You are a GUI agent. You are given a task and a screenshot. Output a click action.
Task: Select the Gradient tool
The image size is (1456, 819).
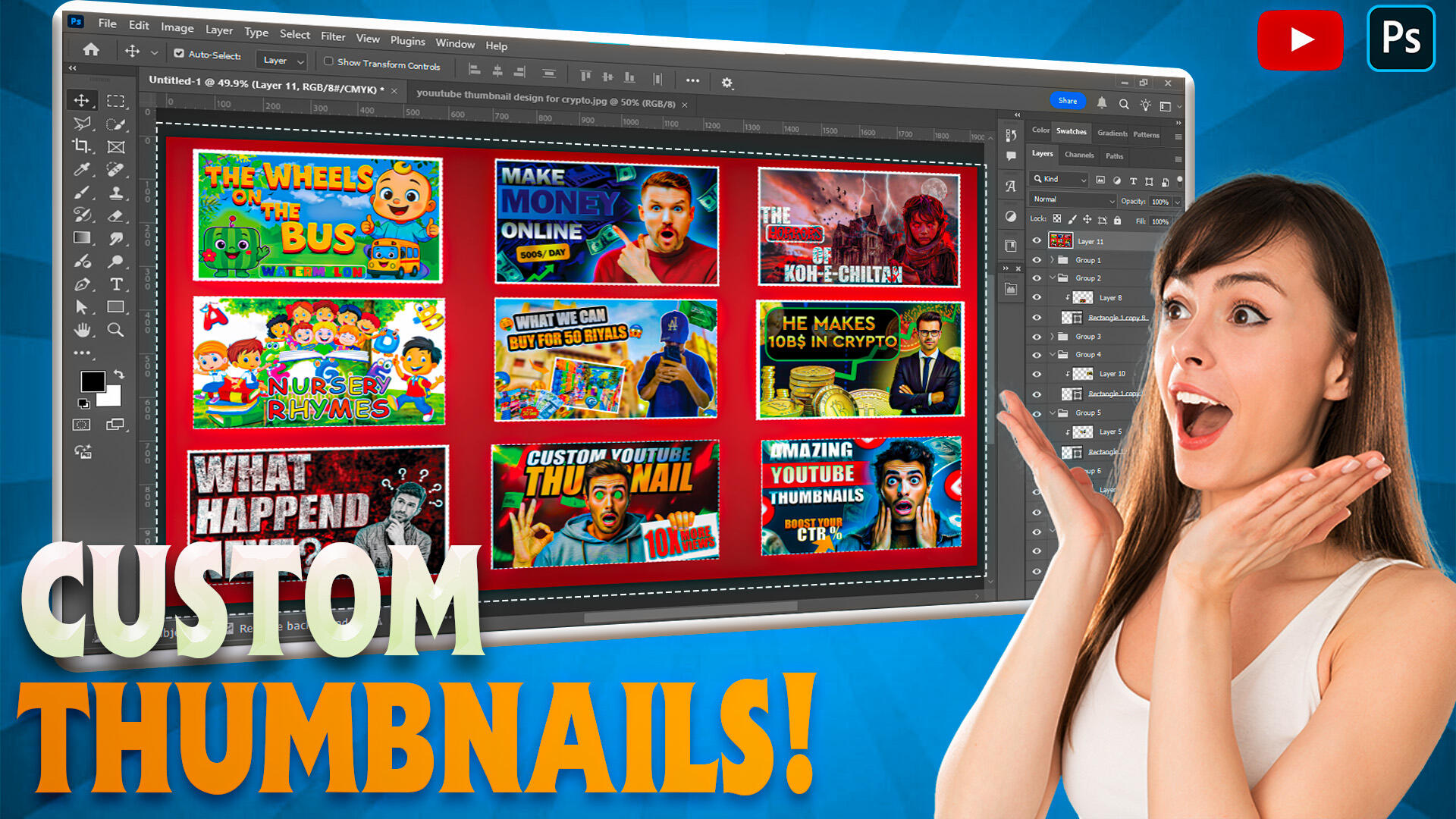81,238
